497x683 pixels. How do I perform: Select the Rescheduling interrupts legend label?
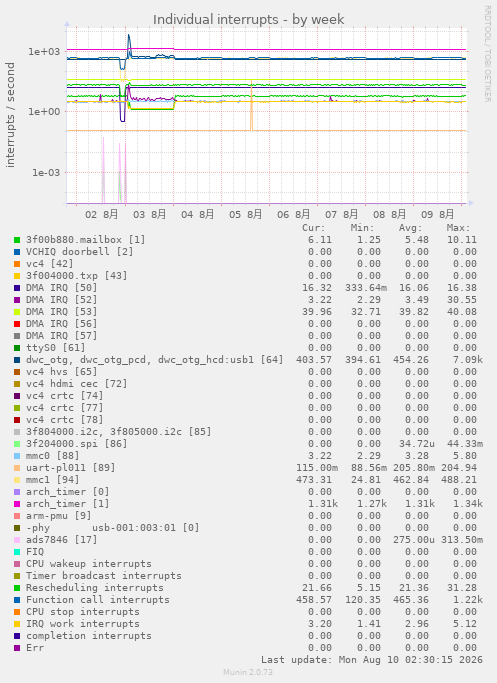95,588
